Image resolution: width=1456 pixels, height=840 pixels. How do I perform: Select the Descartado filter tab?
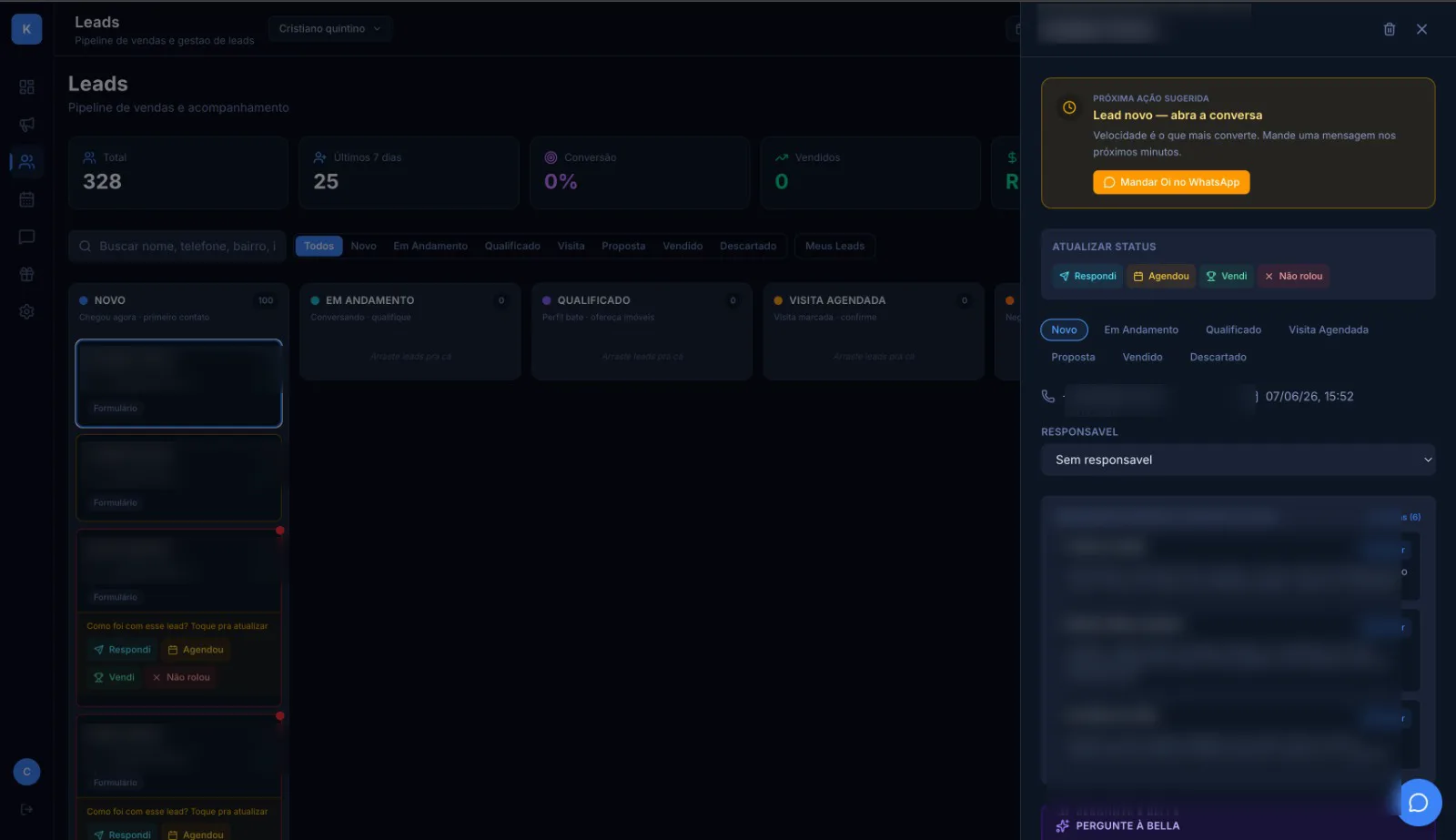coord(748,246)
